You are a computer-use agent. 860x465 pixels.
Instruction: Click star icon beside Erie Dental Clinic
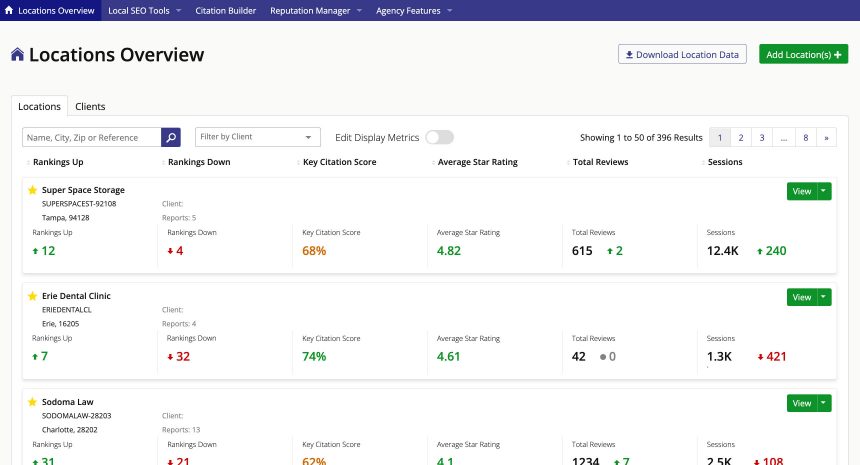32,296
